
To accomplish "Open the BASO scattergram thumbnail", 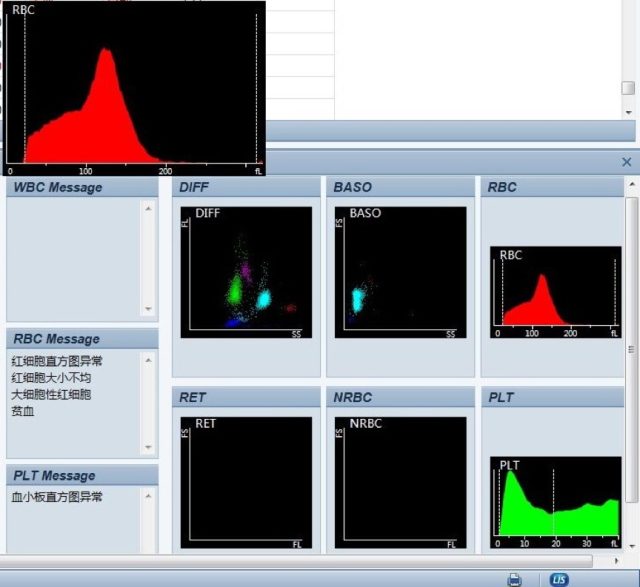I will [x=400, y=272].
